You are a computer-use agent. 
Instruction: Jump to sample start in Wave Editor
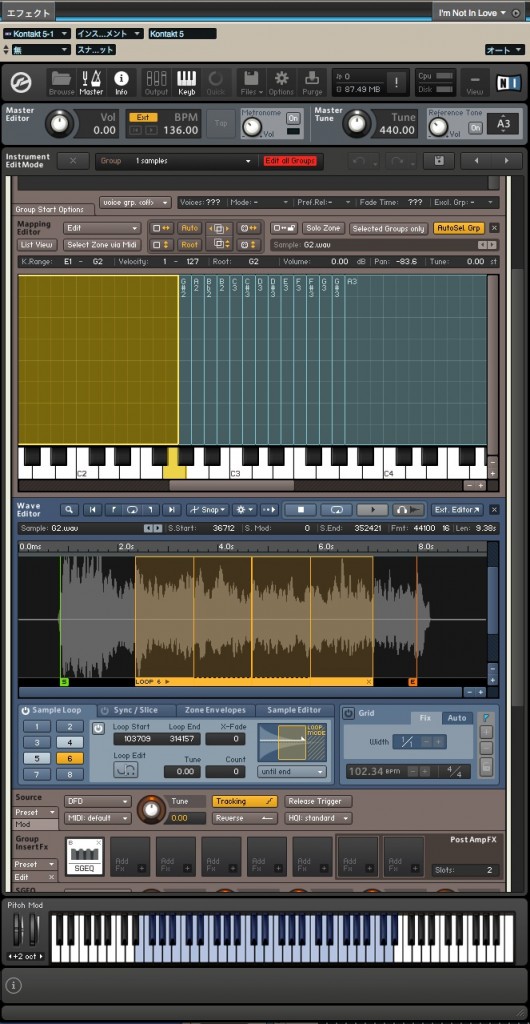point(92,509)
